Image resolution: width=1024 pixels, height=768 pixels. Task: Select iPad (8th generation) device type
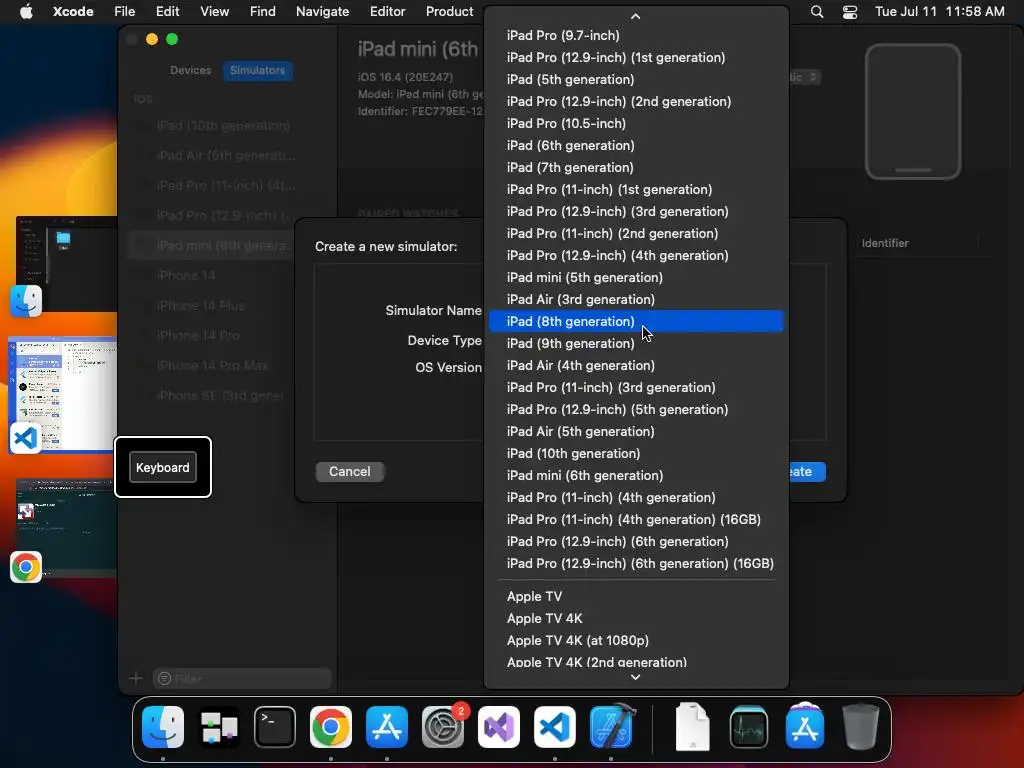click(635, 321)
